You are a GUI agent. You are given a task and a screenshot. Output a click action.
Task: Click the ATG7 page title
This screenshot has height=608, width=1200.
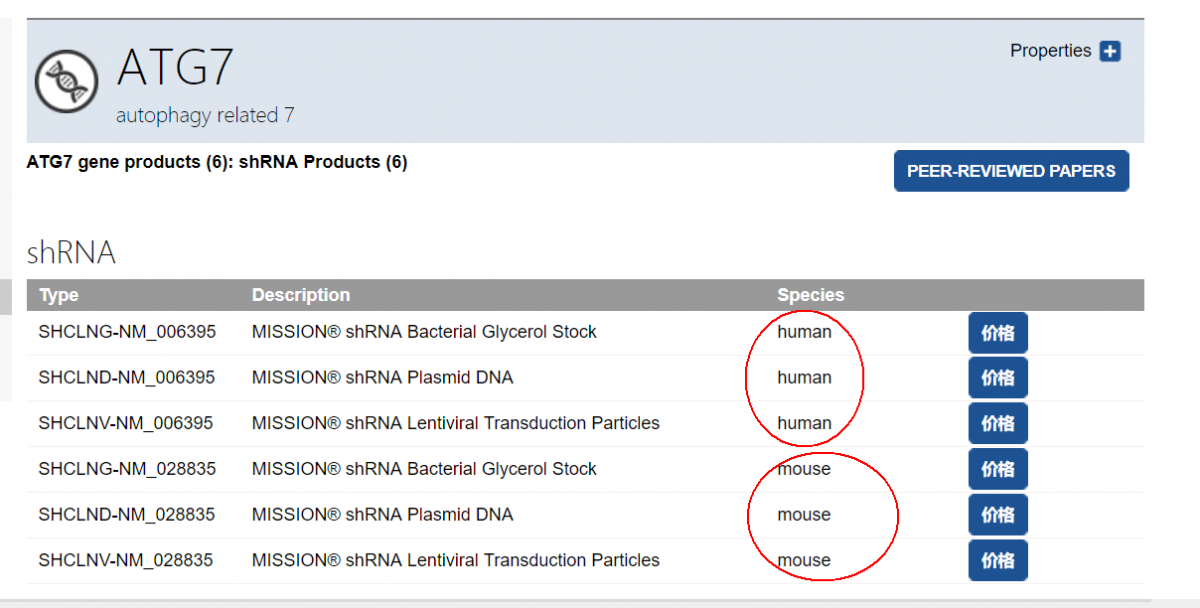pyautogui.click(x=175, y=68)
